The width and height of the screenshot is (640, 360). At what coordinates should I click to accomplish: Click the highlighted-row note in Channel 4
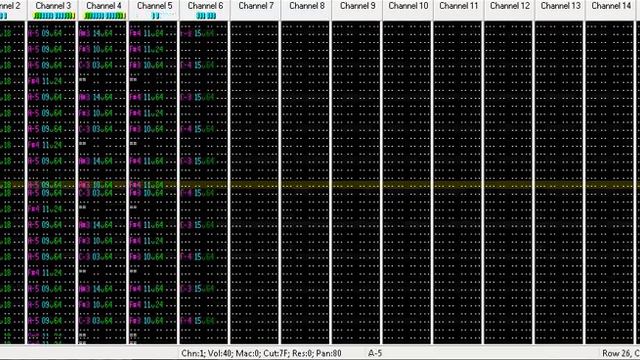pos(84,185)
